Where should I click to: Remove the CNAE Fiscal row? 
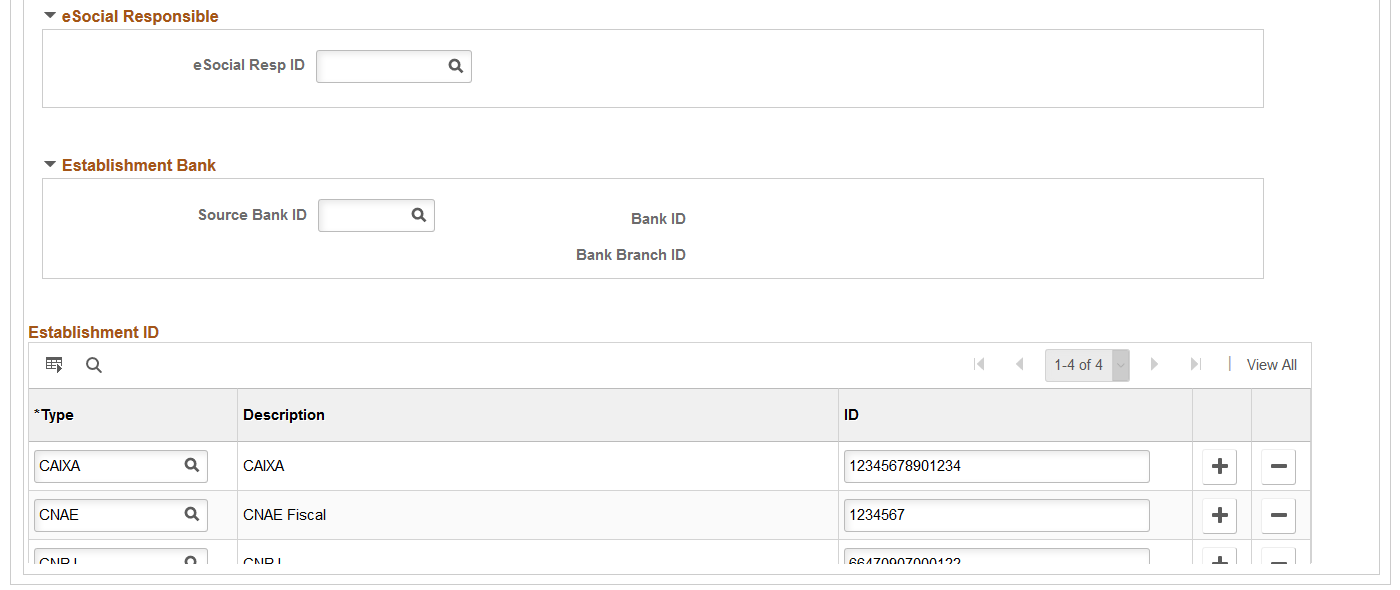click(x=1278, y=516)
